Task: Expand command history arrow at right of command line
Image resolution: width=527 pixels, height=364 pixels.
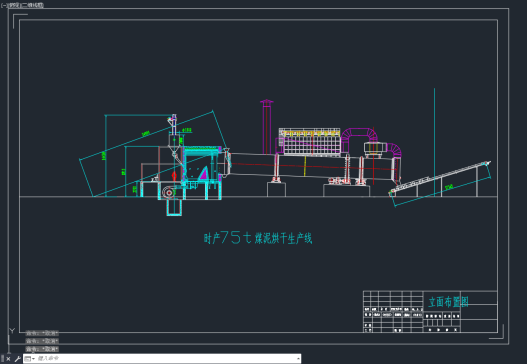Action: point(298,359)
